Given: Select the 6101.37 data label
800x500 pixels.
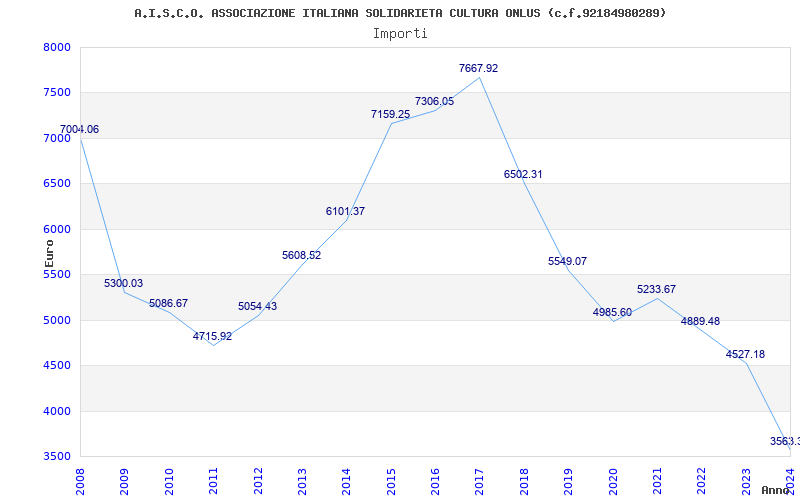Looking at the screenshot, I should (x=345, y=211).
